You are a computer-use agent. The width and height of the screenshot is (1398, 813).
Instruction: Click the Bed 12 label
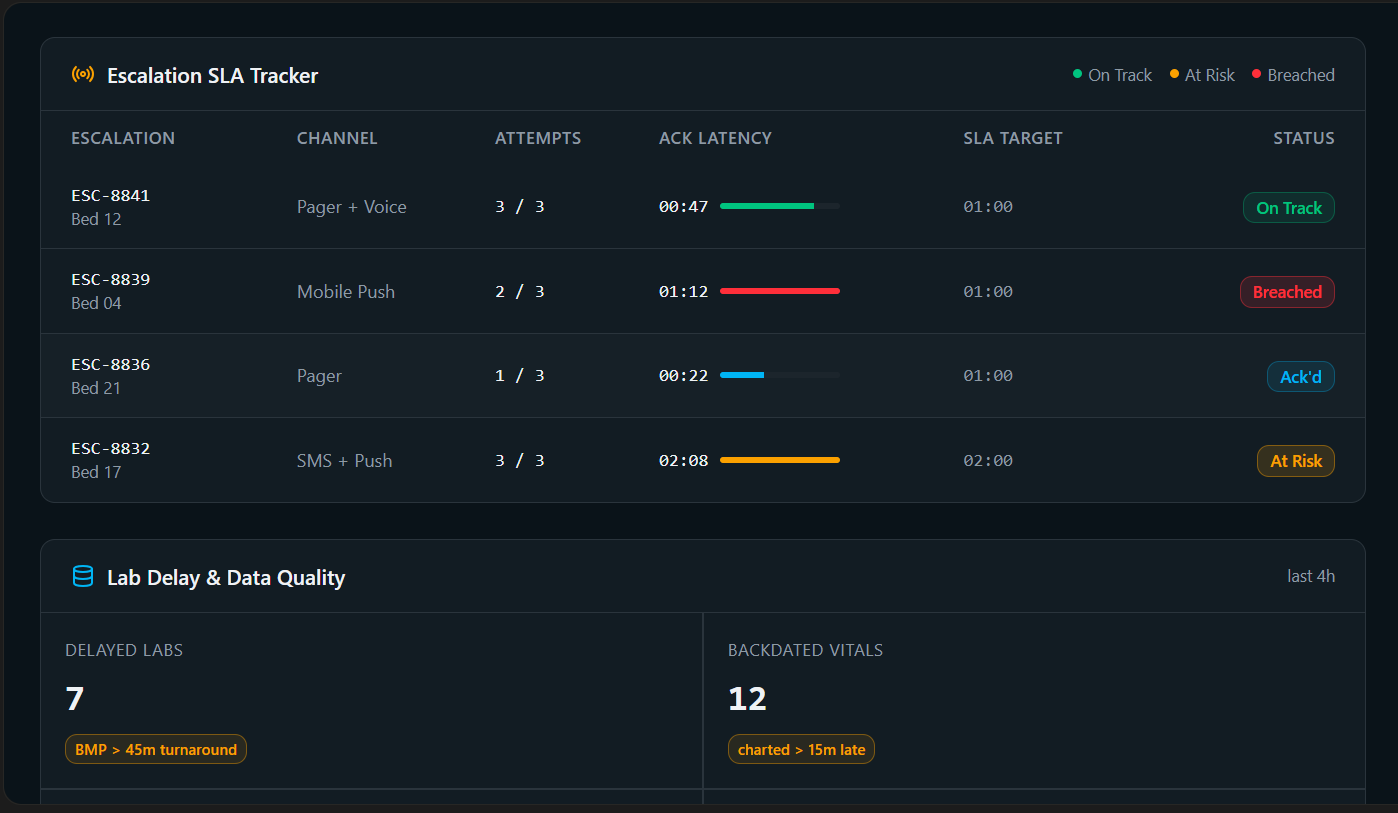(x=96, y=219)
